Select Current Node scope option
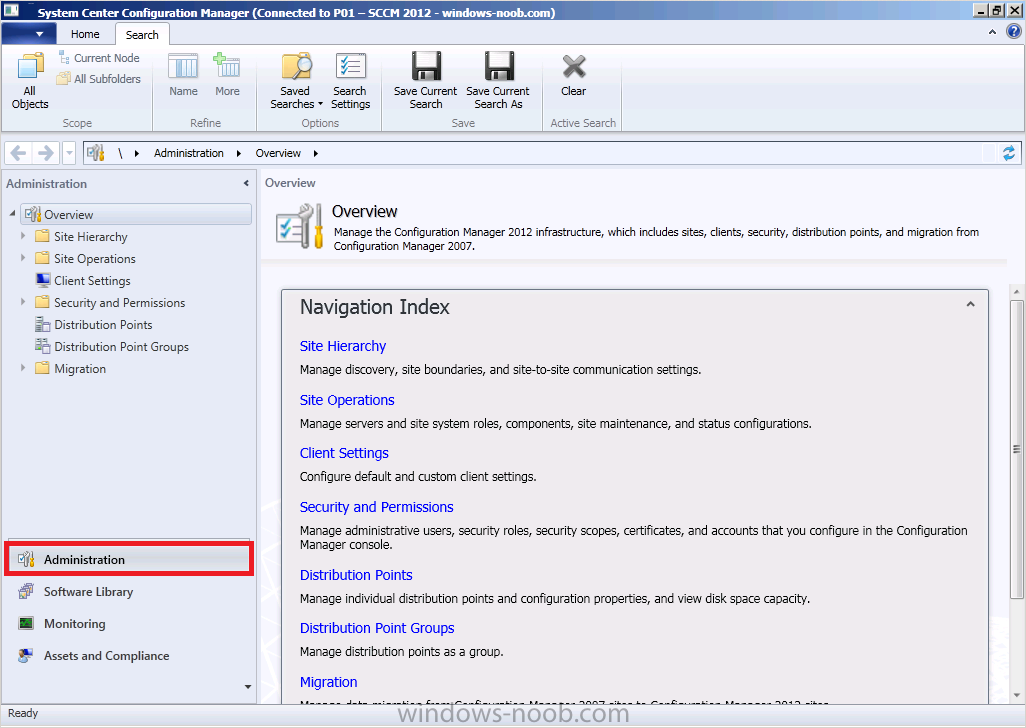The height and width of the screenshot is (728, 1026). (99, 58)
